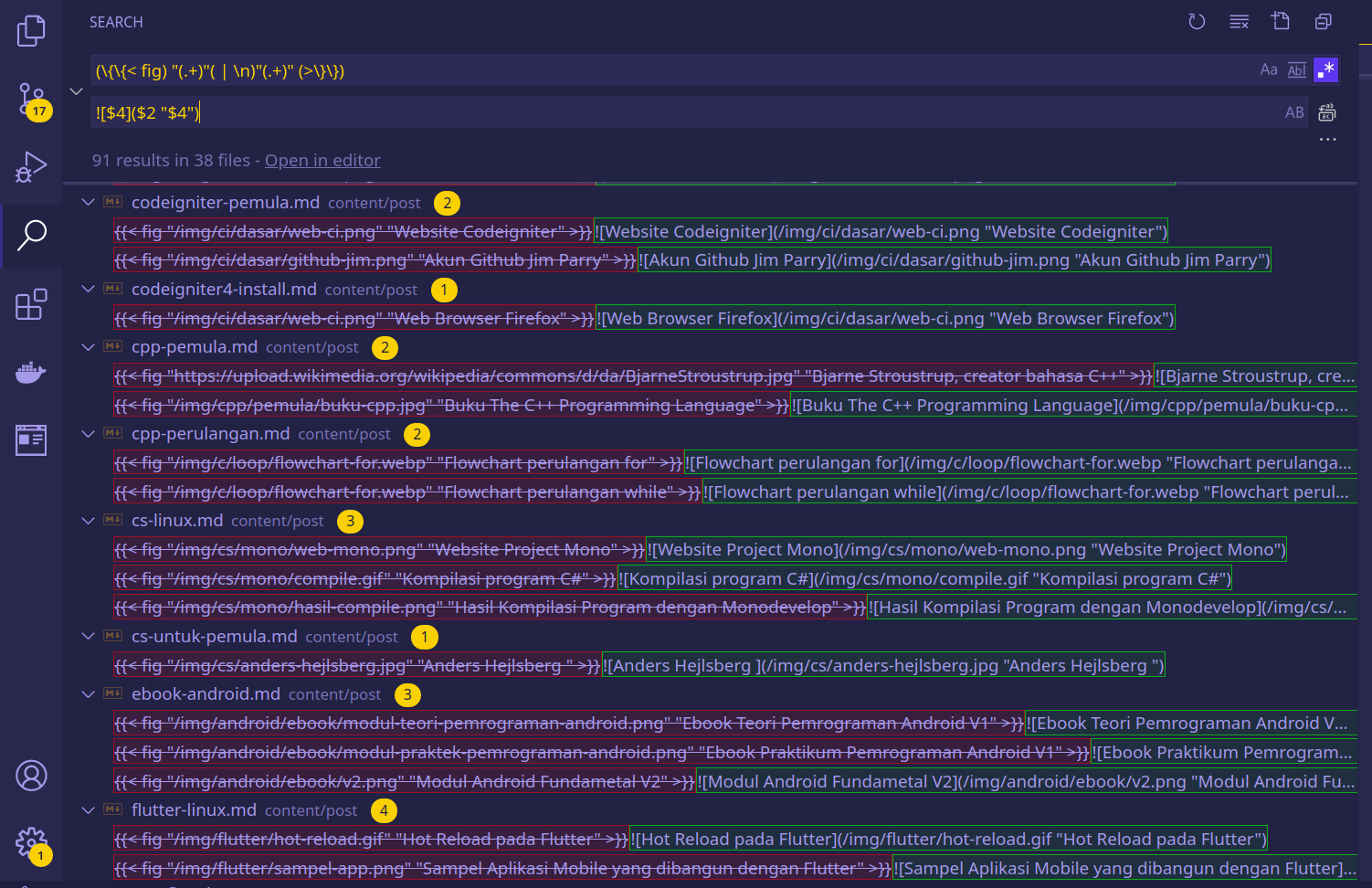This screenshot has height=888, width=1372.
Task: Open the Docker extension panel
Action: click(31, 372)
